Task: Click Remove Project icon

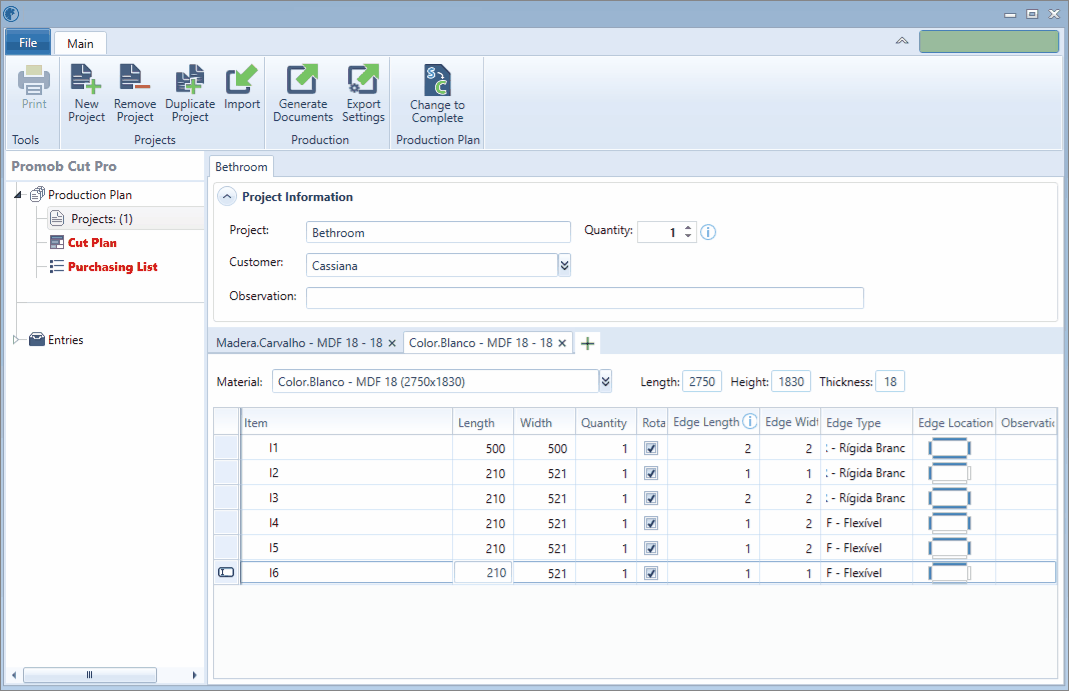Action: pyautogui.click(x=134, y=78)
